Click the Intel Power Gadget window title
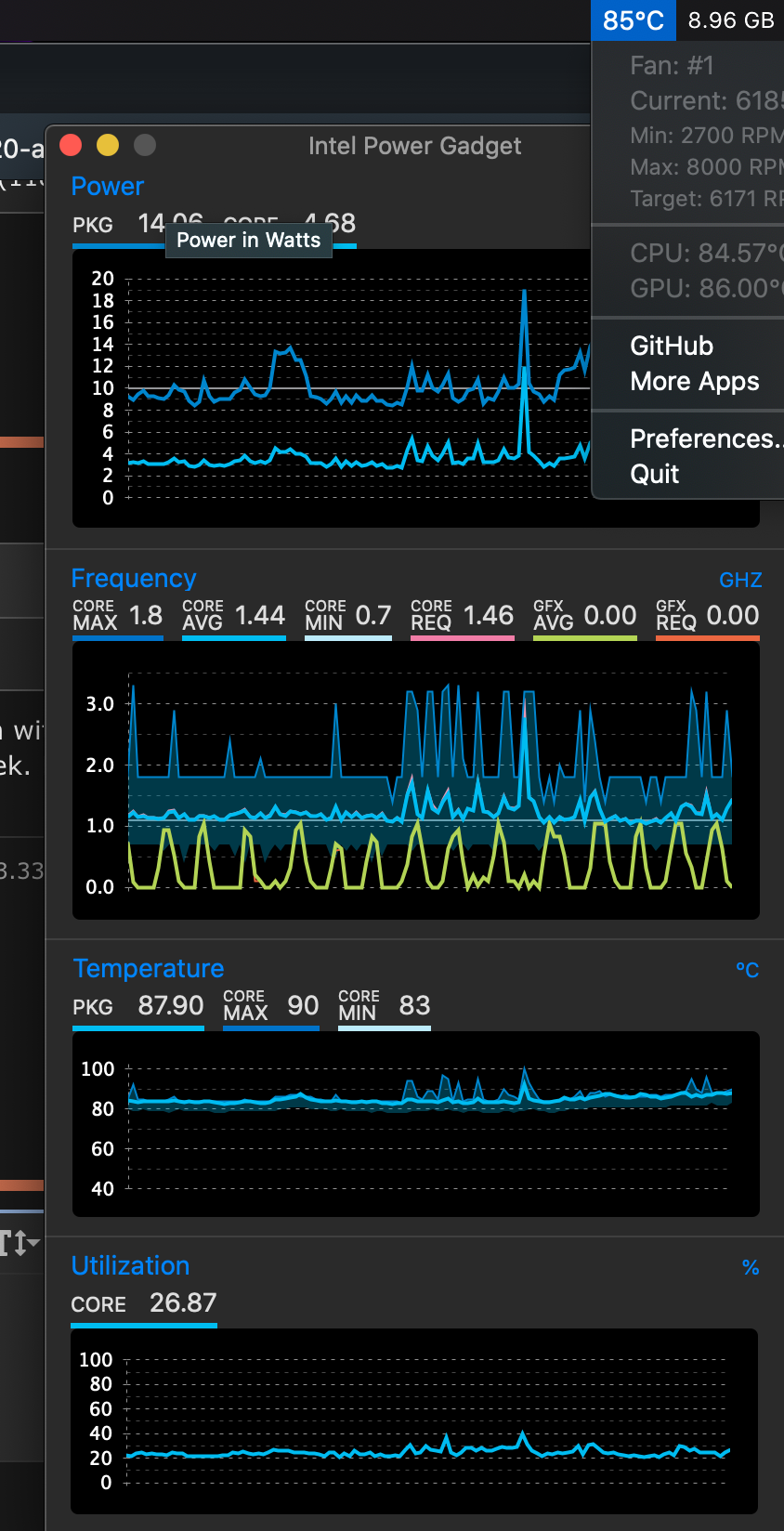Image resolution: width=784 pixels, height=1531 pixels. [414, 146]
